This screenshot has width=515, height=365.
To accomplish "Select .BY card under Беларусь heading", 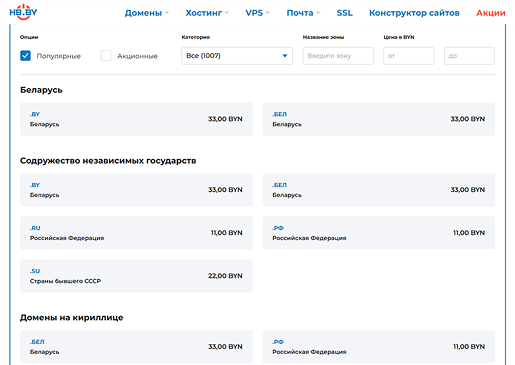I will 136,119.
